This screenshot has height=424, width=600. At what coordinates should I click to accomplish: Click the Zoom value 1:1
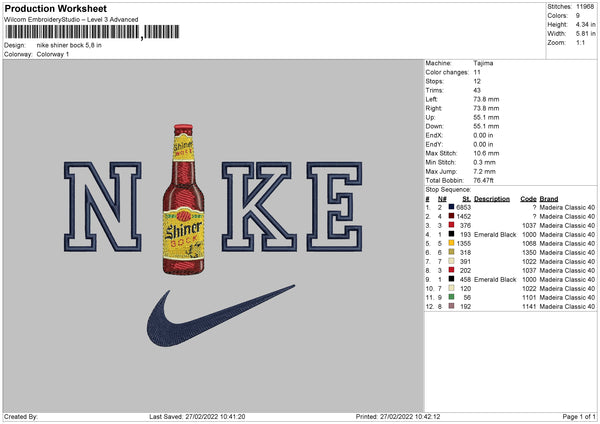click(x=580, y=42)
